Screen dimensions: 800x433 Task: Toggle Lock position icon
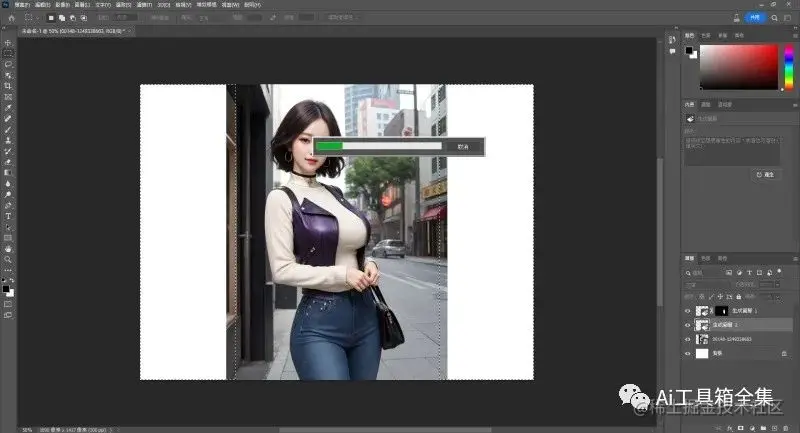[720, 297]
